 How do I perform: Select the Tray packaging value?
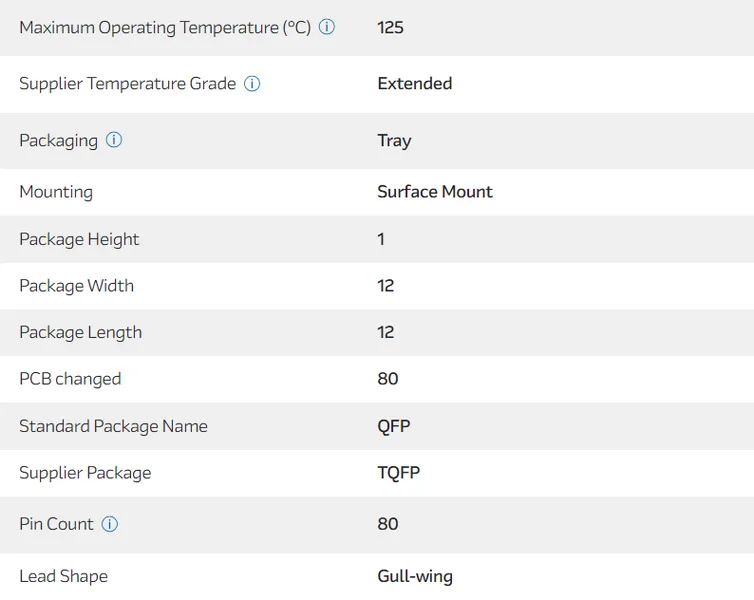tap(394, 140)
